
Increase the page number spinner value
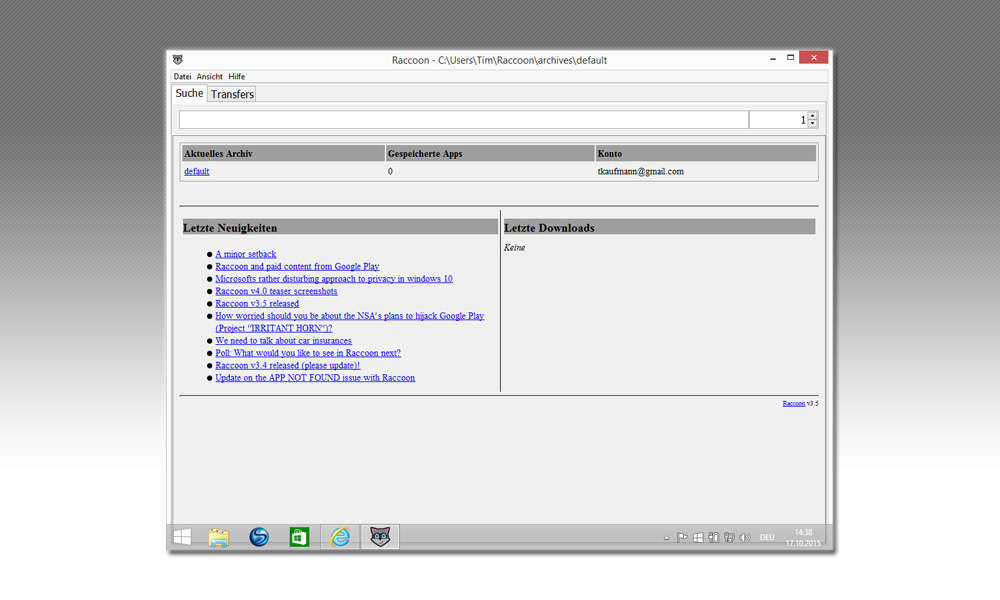pyautogui.click(x=812, y=115)
